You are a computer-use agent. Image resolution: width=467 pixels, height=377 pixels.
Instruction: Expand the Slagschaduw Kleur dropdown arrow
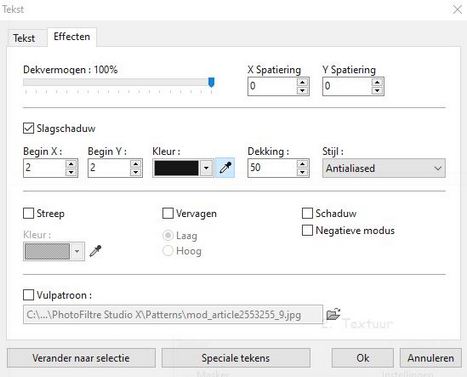pyautogui.click(x=206, y=168)
